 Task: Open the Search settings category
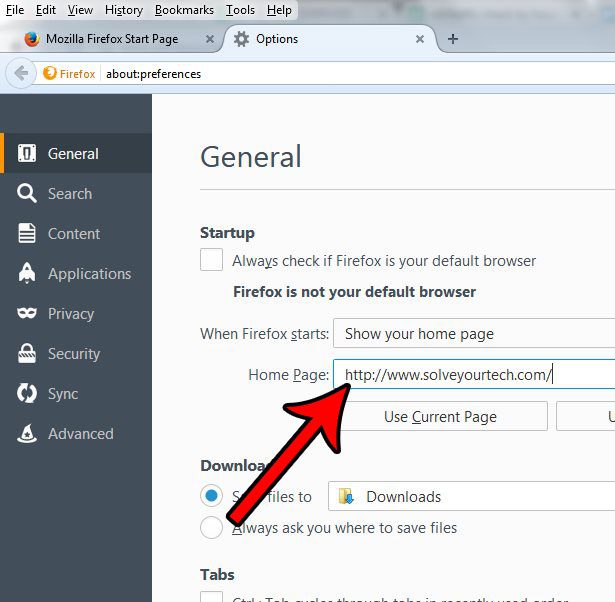76,193
